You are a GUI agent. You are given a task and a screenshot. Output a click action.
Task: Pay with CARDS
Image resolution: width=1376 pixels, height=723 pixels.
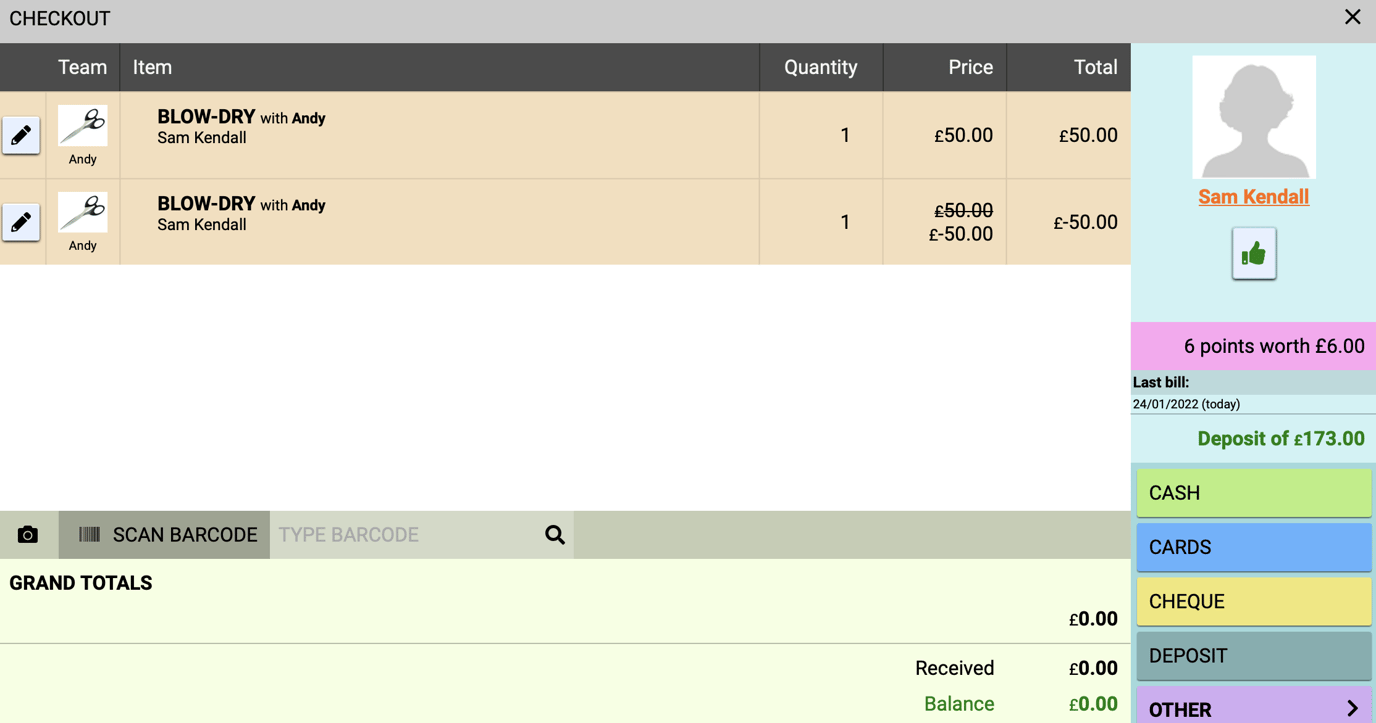(x=1253, y=546)
